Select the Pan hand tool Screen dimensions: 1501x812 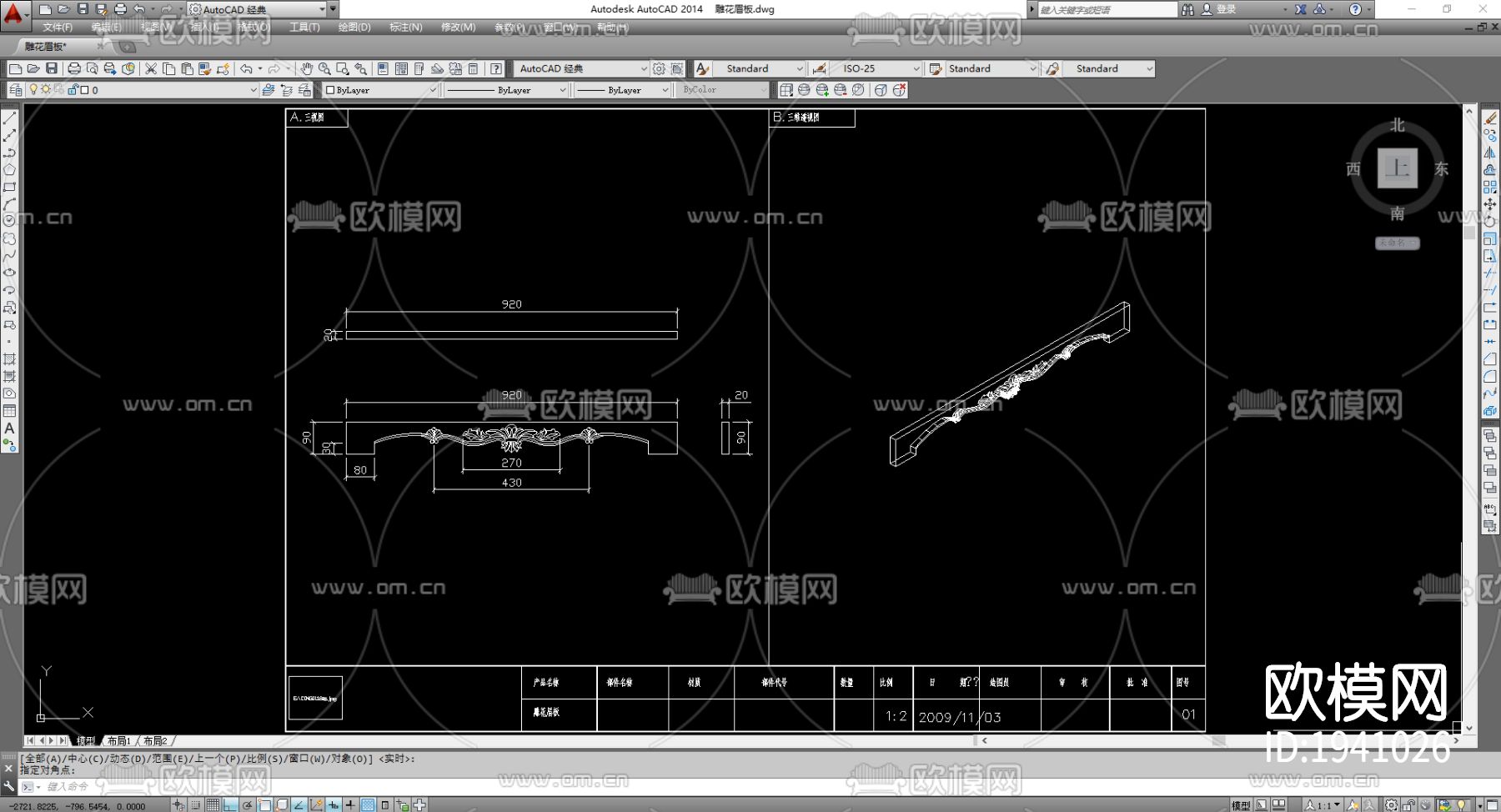[307, 68]
